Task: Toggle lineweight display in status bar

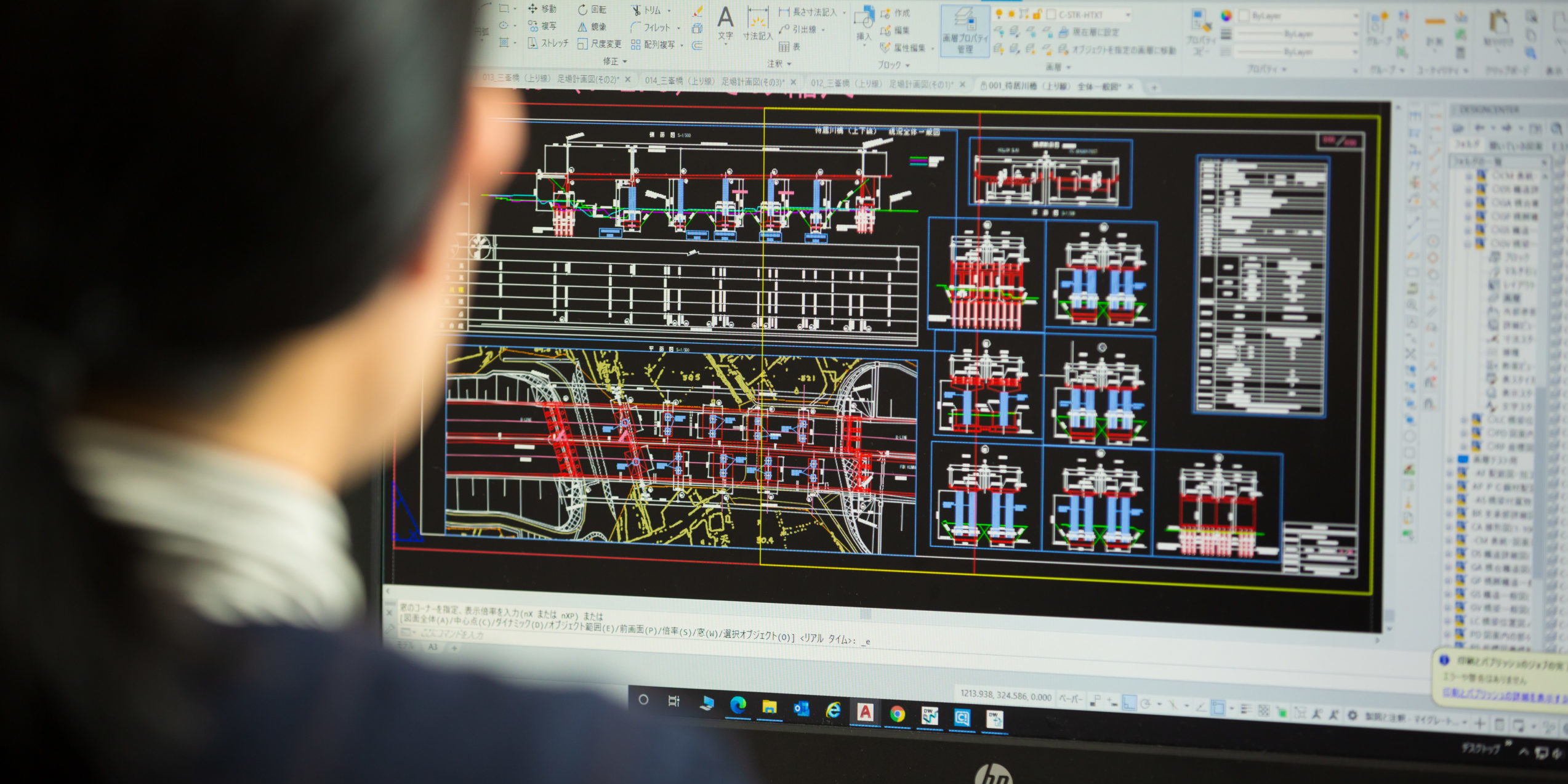Action: click(1246, 709)
